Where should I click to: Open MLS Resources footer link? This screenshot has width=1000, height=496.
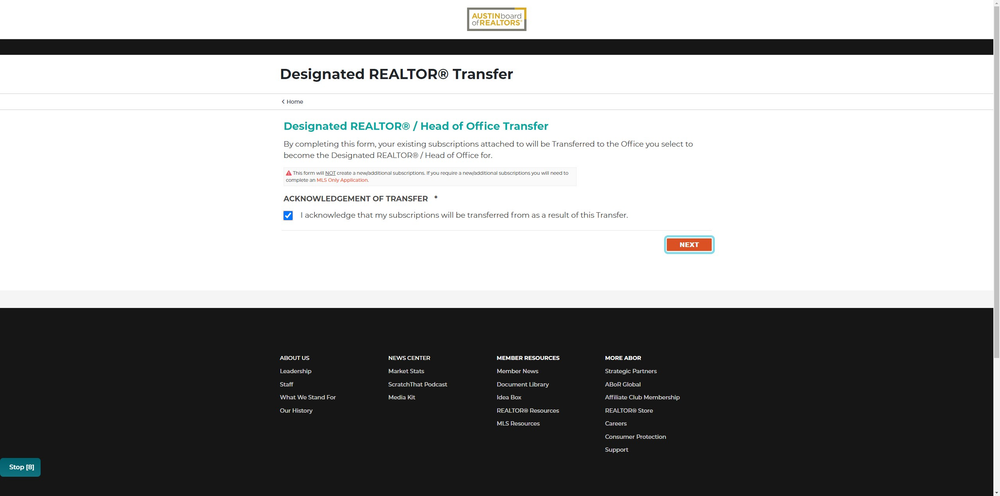[518, 423]
